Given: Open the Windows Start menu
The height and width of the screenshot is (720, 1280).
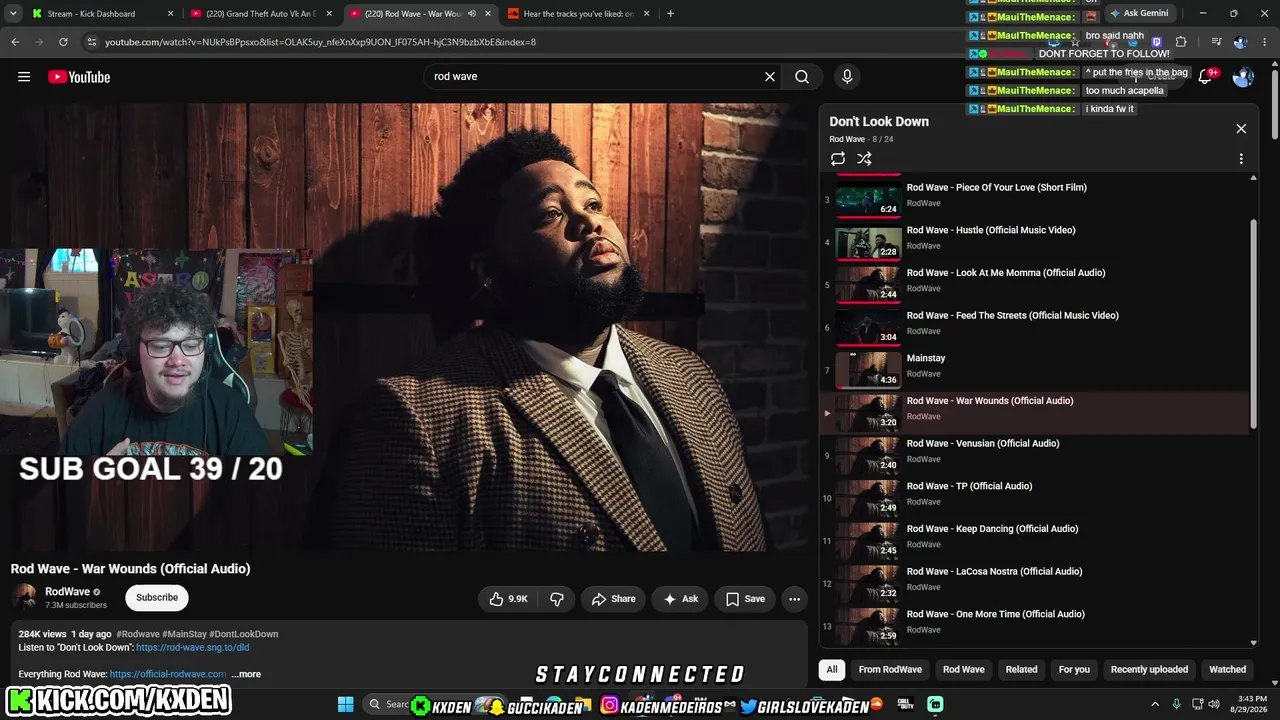Looking at the screenshot, I should [345, 704].
